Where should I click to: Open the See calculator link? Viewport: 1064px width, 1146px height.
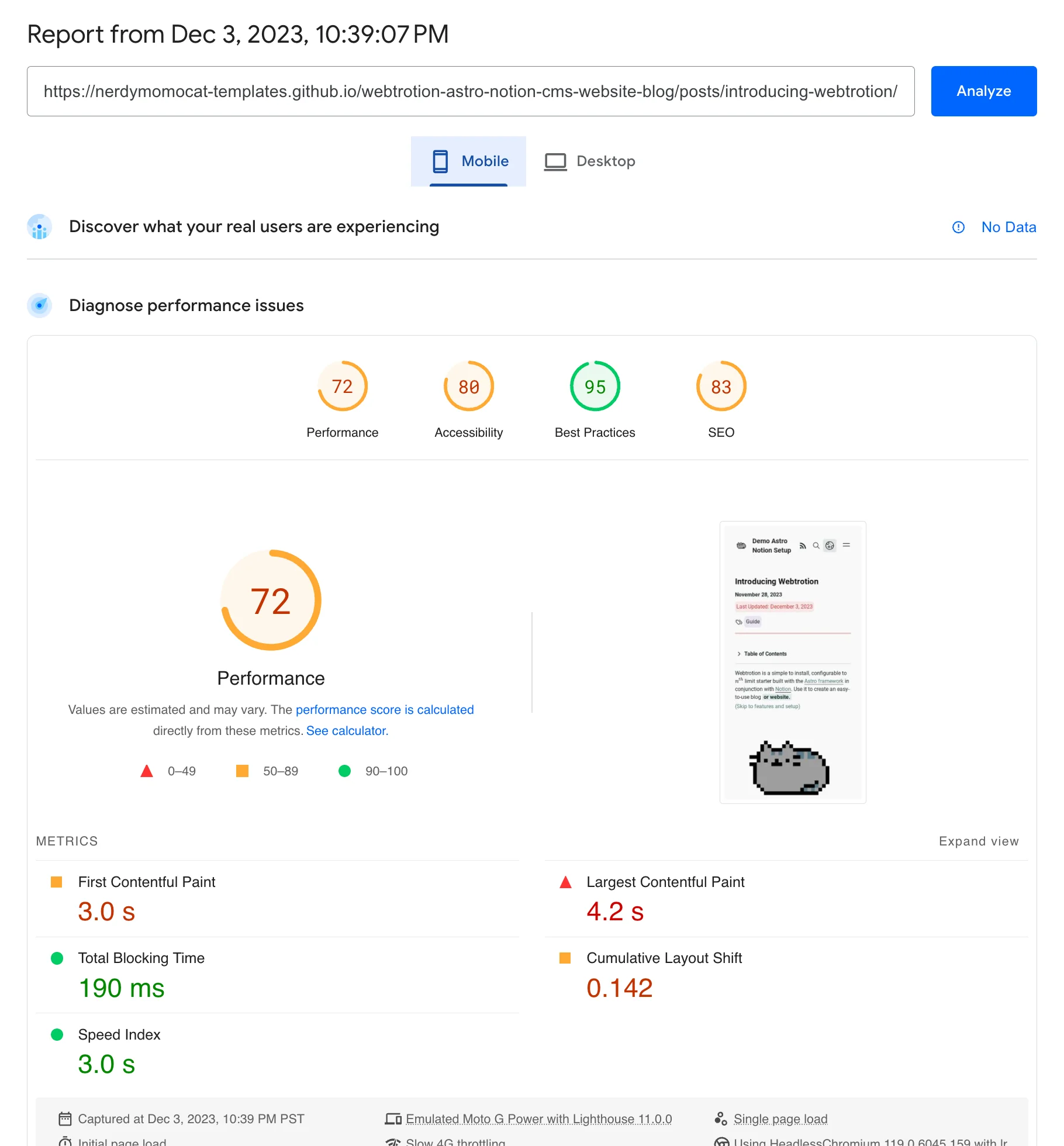[x=347, y=731]
